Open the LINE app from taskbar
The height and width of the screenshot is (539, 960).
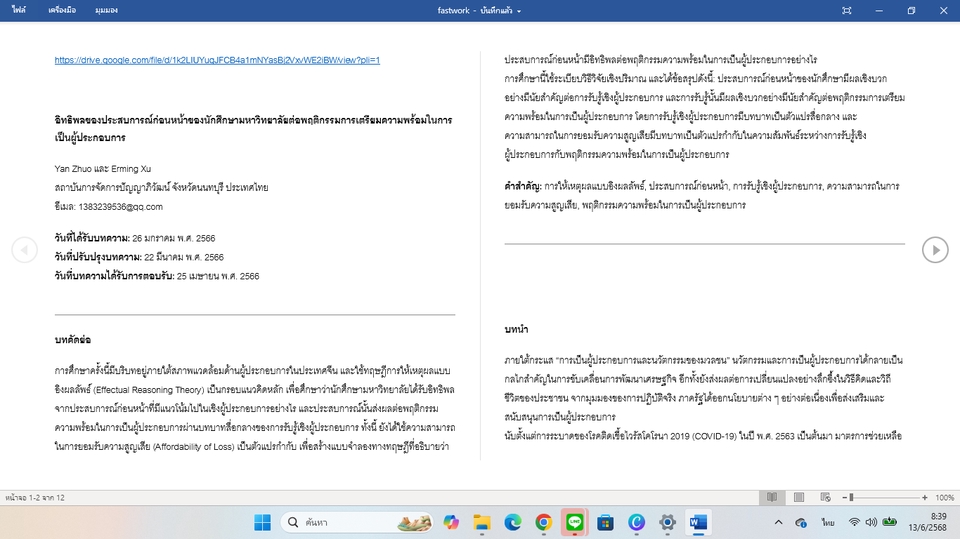pyautogui.click(x=574, y=522)
